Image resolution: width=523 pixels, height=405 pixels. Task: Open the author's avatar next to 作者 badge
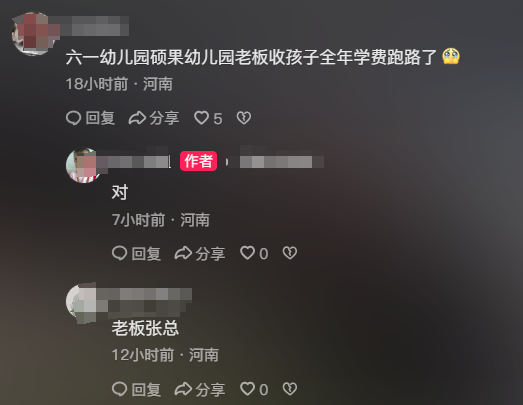[x=83, y=165]
